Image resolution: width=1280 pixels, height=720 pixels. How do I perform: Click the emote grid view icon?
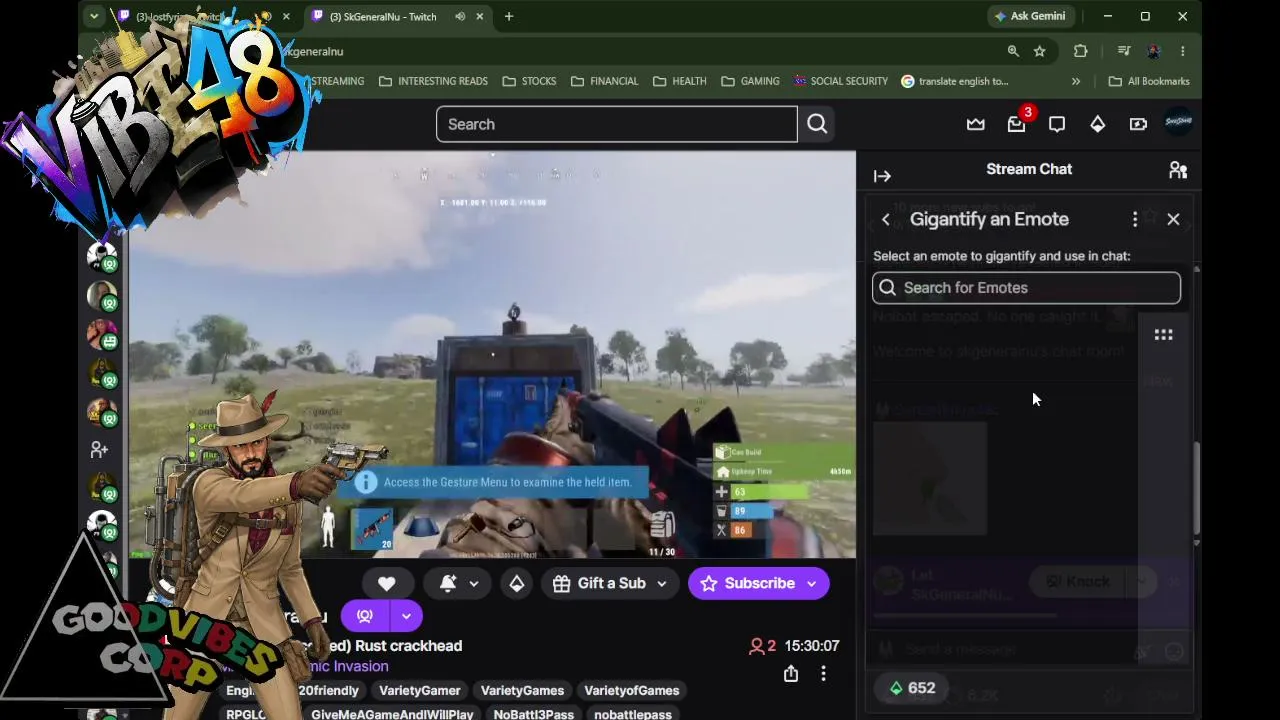tap(1163, 335)
